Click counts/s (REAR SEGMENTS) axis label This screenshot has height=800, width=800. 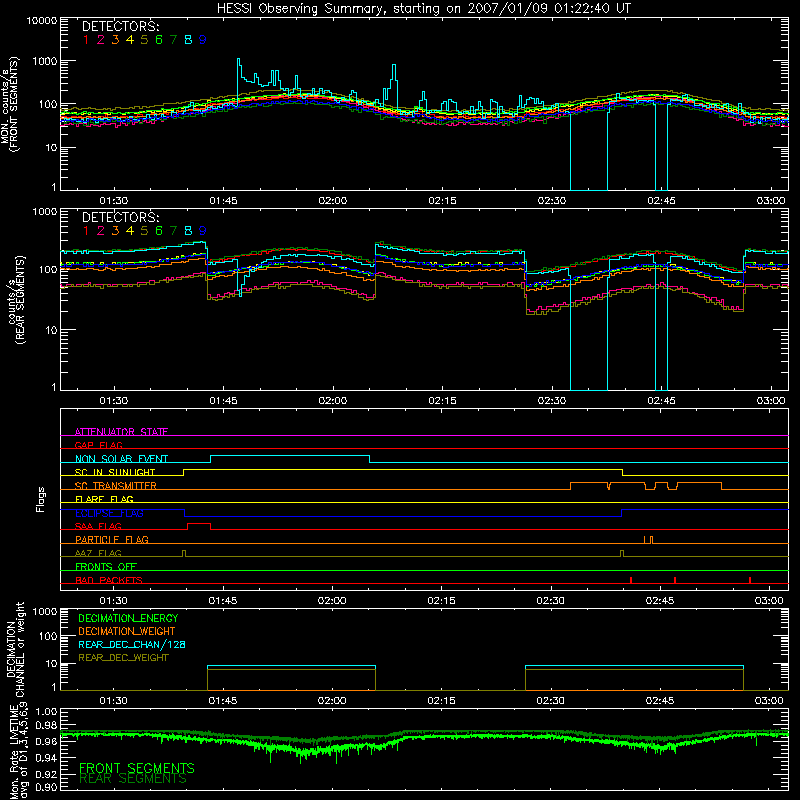(15, 300)
